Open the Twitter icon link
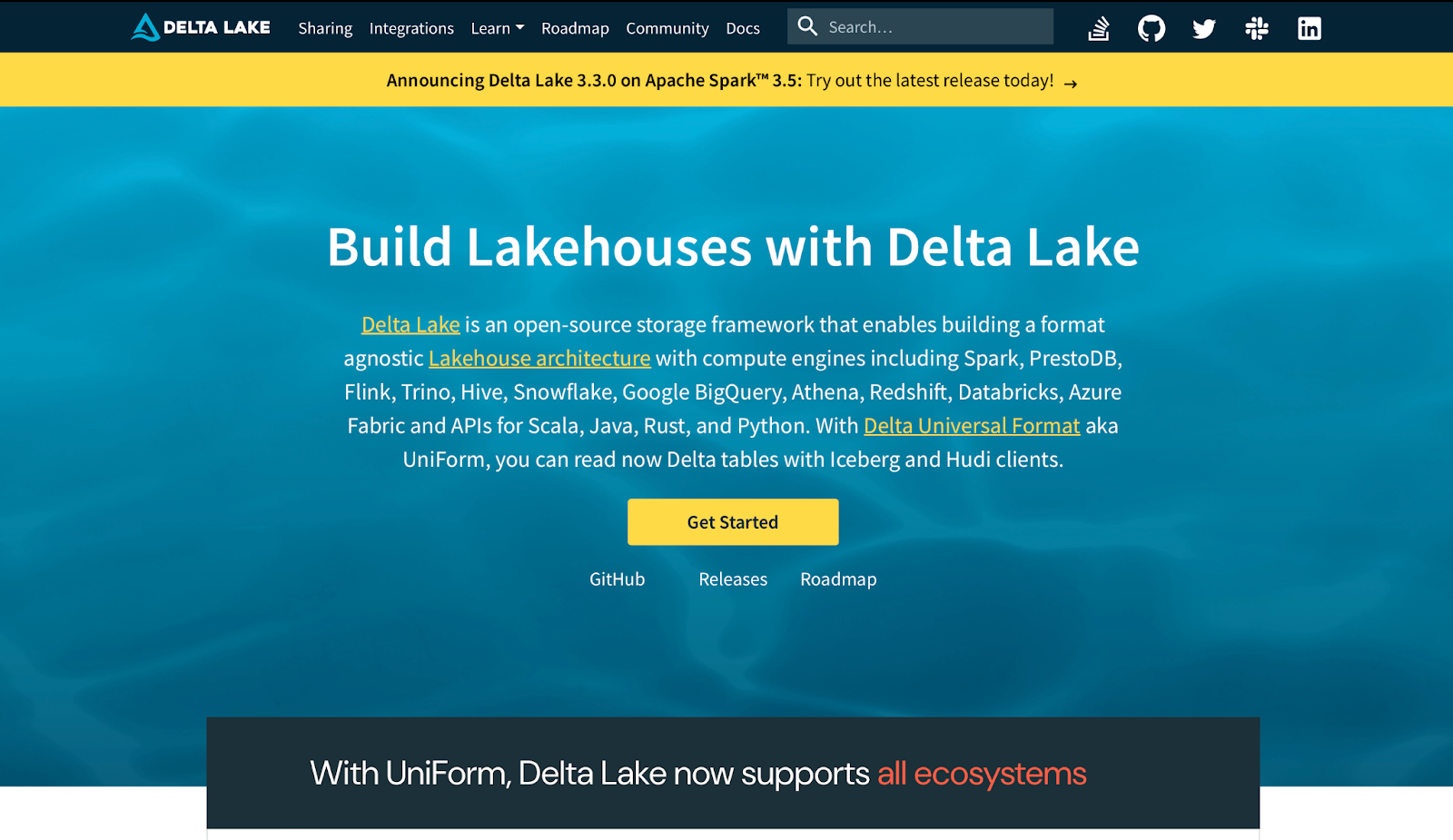 pyautogui.click(x=1204, y=29)
